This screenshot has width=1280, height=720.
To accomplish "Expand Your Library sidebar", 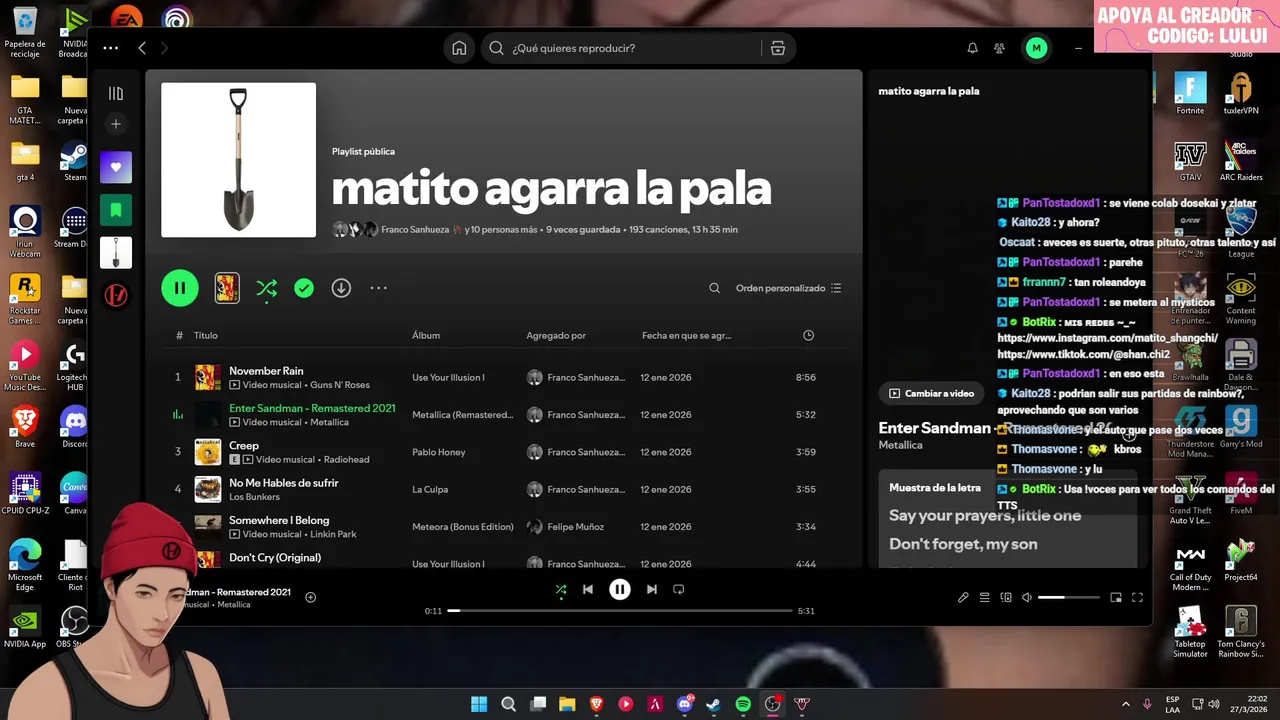I will [116, 93].
